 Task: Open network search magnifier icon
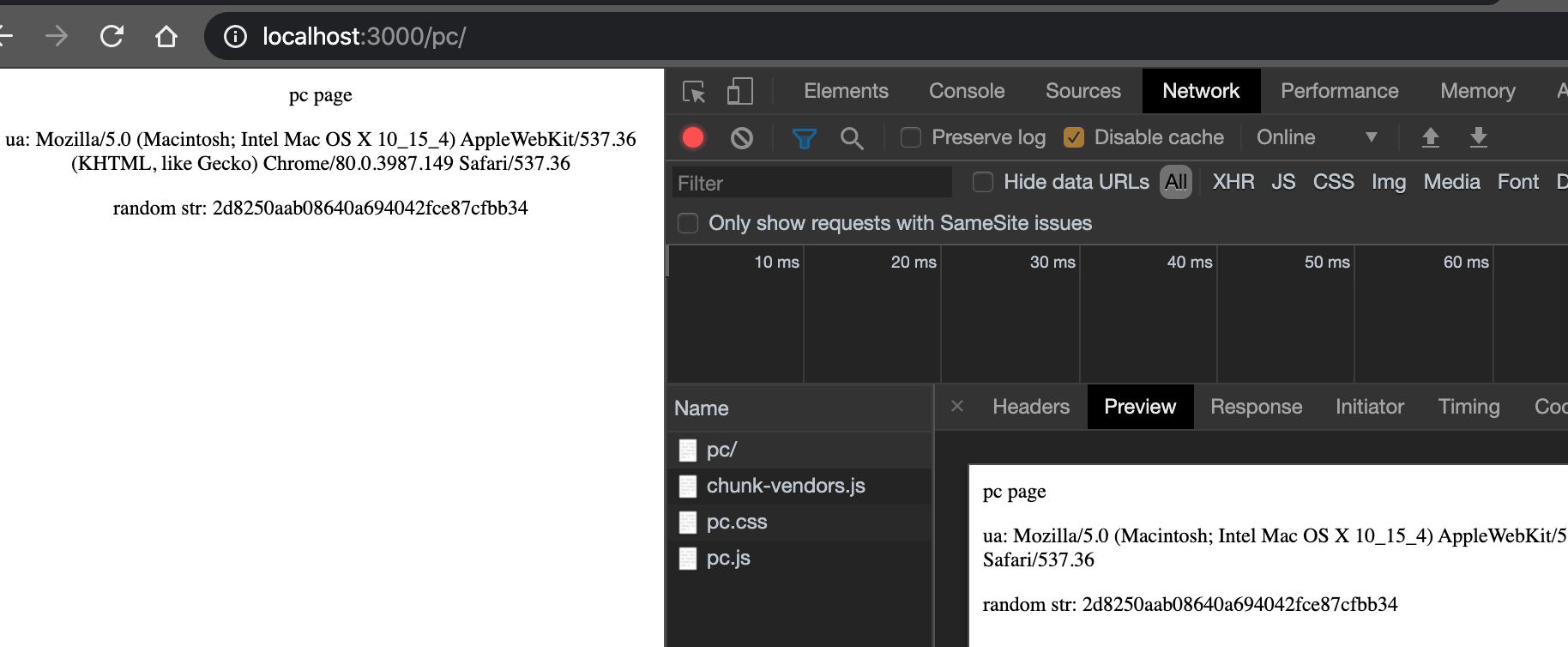pyautogui.click(x=852, y=137)
